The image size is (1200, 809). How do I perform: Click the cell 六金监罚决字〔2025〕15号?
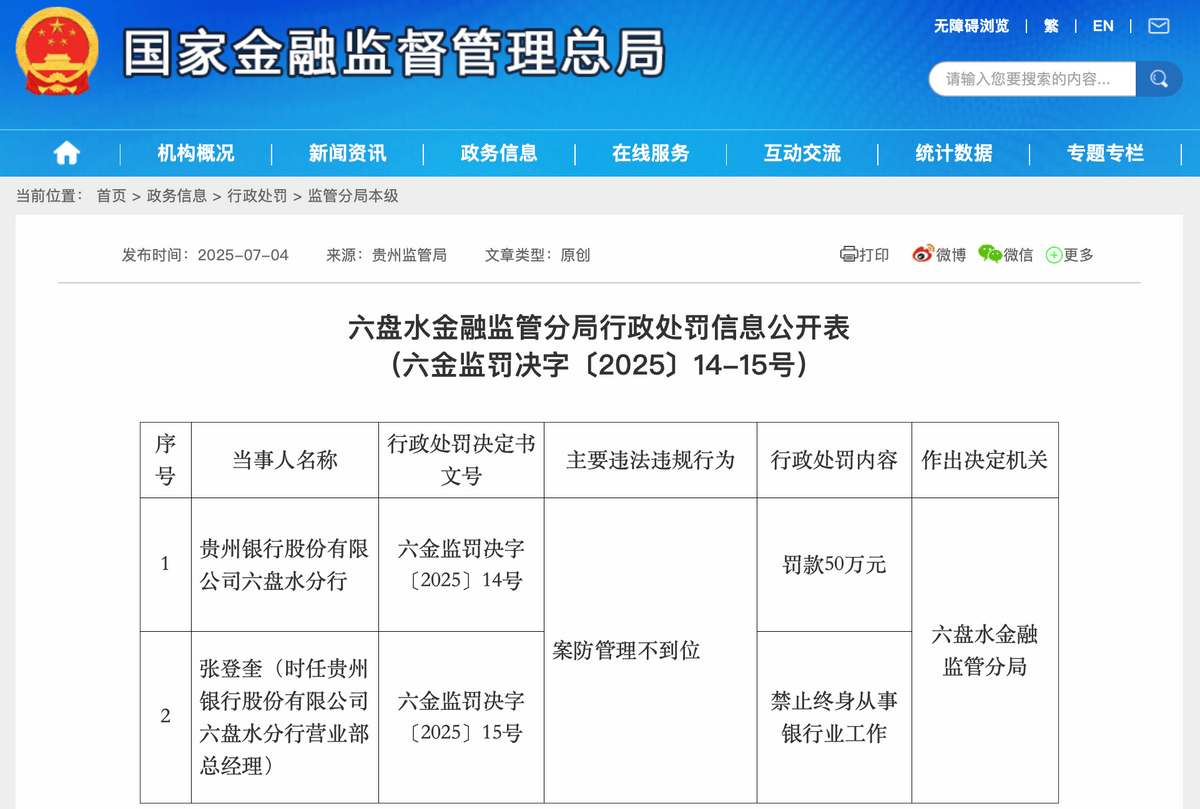(461, 717)
